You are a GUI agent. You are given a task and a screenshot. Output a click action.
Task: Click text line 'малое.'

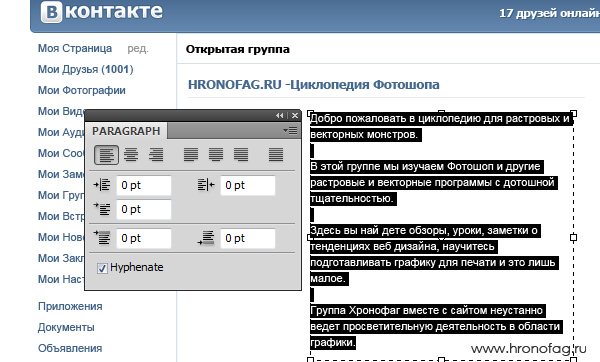[329, 278]
